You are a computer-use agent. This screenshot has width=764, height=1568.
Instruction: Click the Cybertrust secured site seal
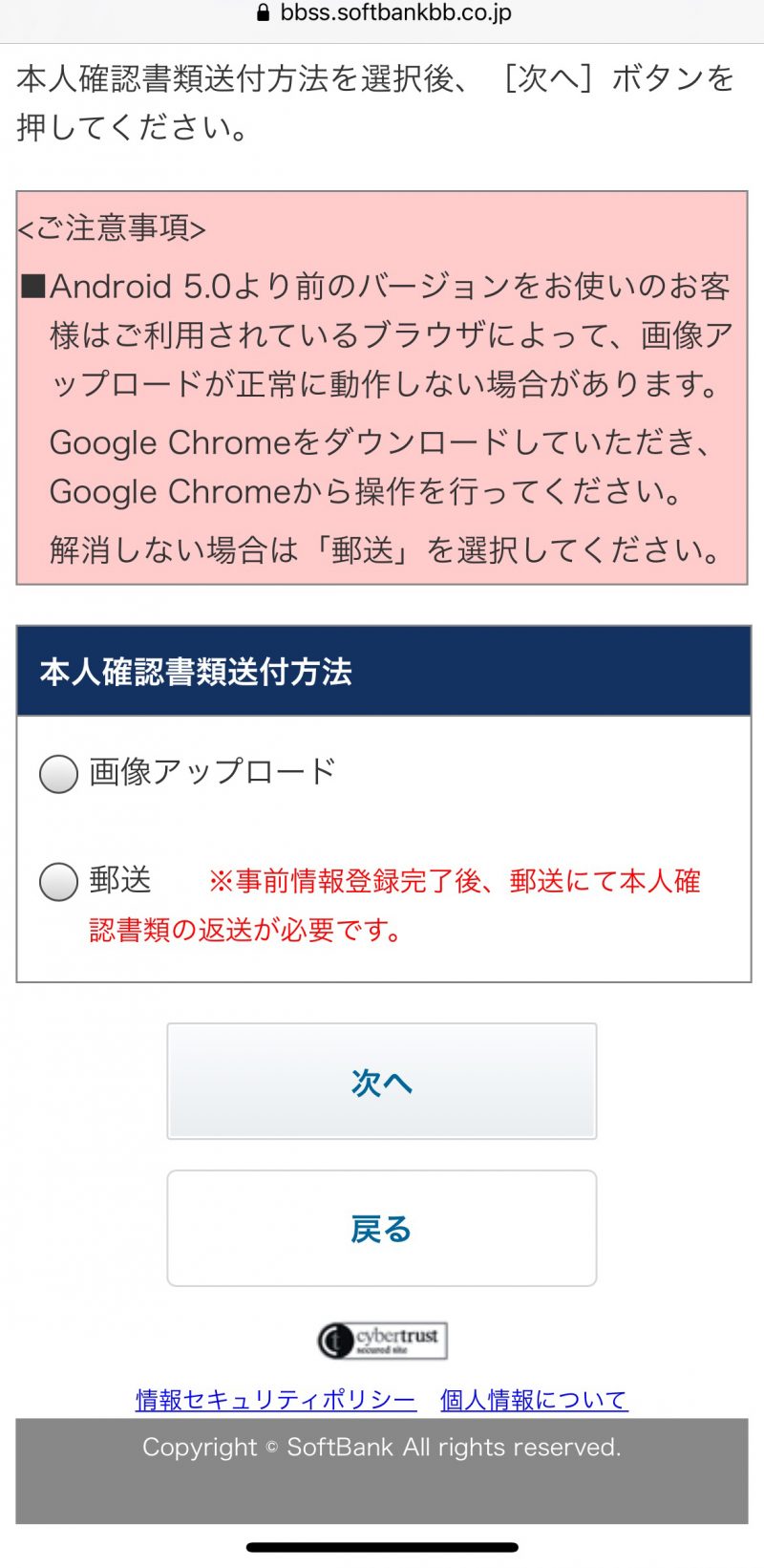tap(381, 1340)
